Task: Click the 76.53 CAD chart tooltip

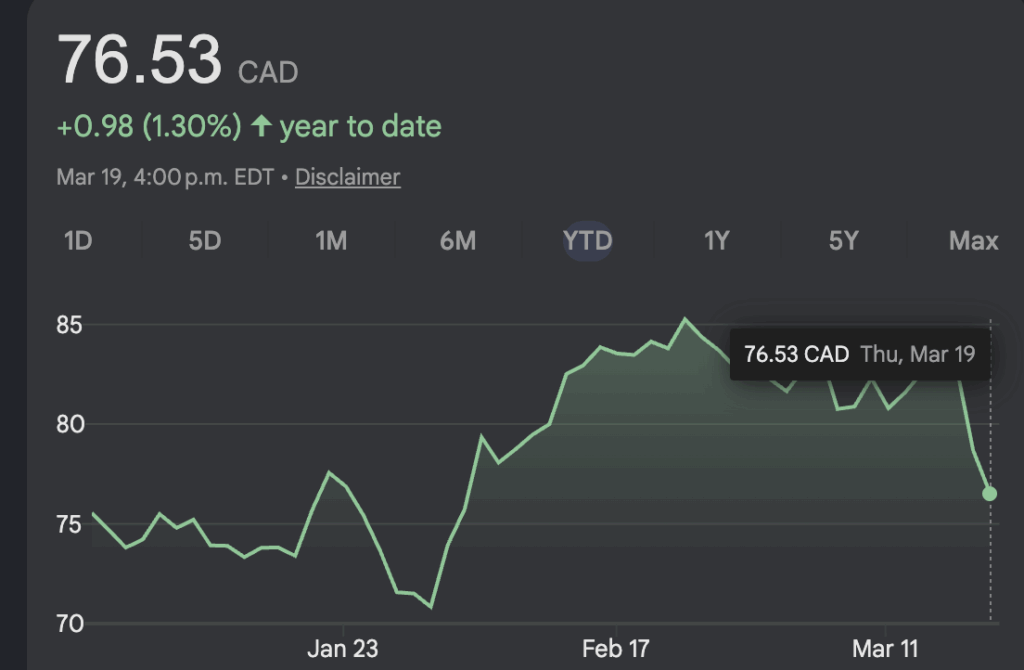Action: point(860,354)
